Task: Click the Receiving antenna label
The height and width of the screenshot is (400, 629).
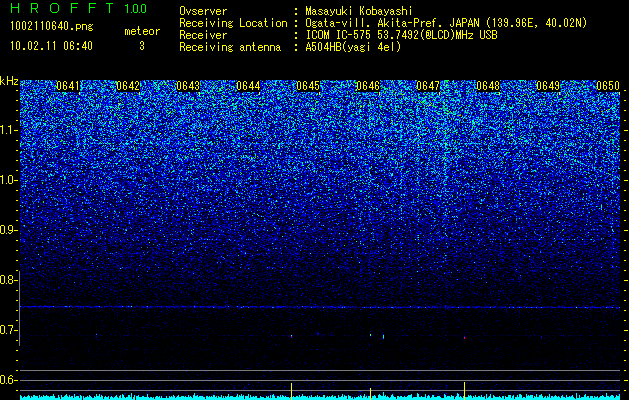Action: (x=230, y=47)
